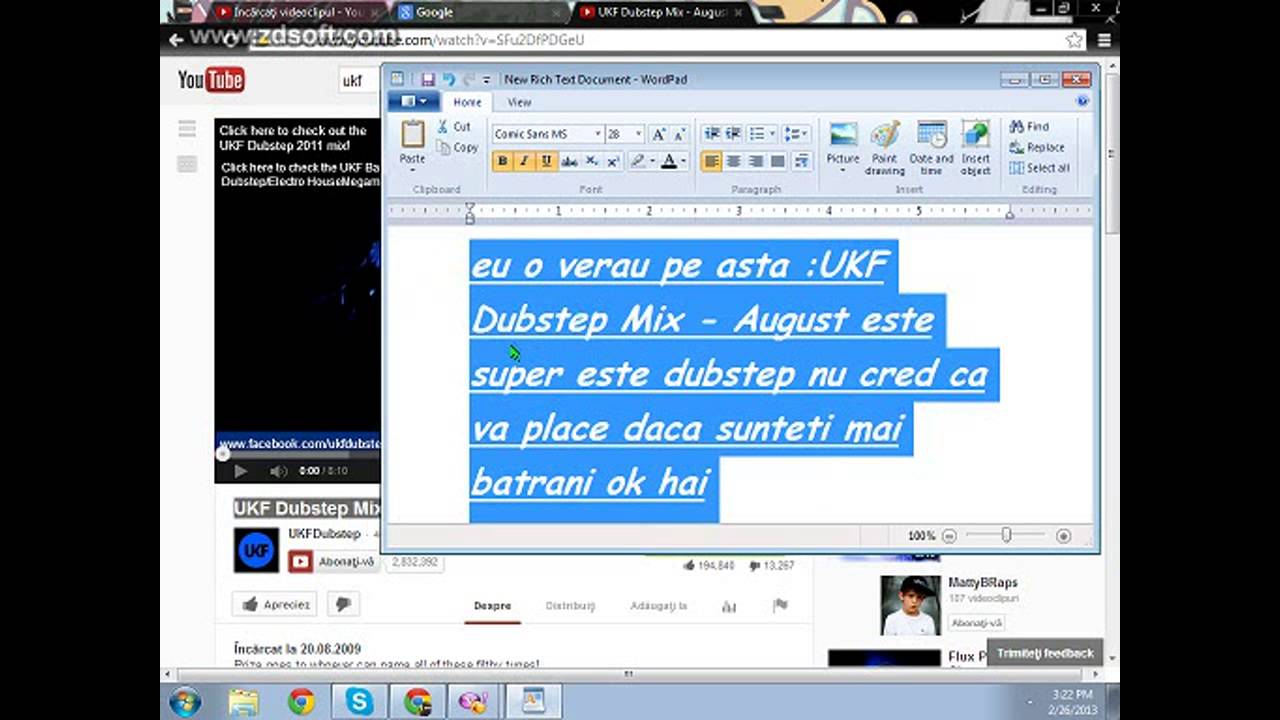Adjust the WordPad zoom slider
This screenshot has height=720, width=1280.
1006,536
